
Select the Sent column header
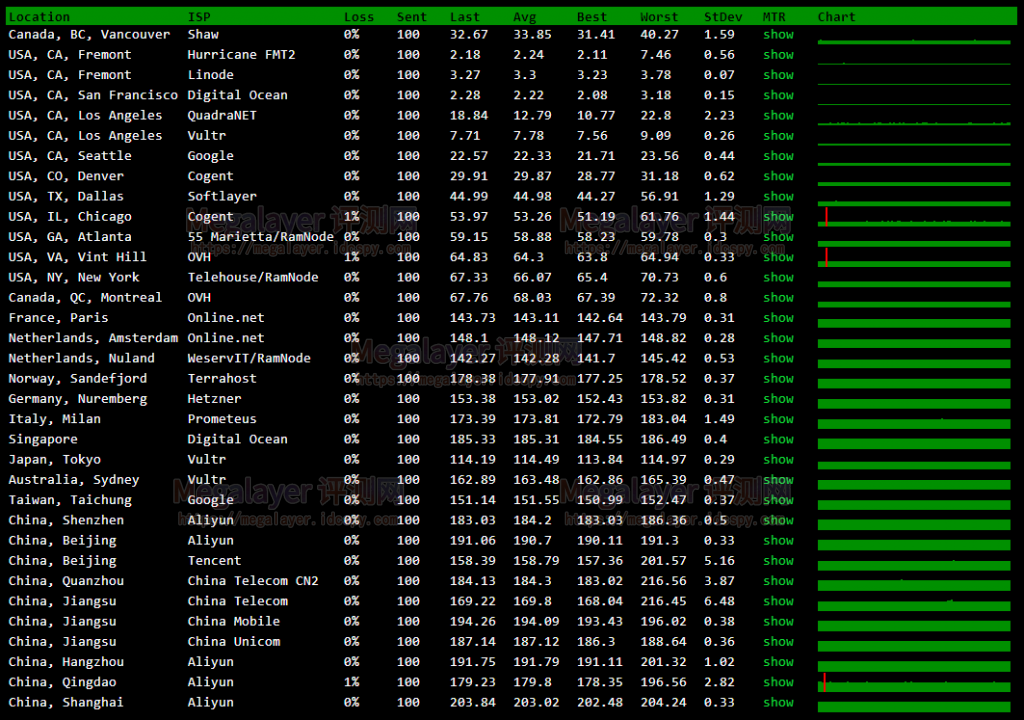[411, 17]
